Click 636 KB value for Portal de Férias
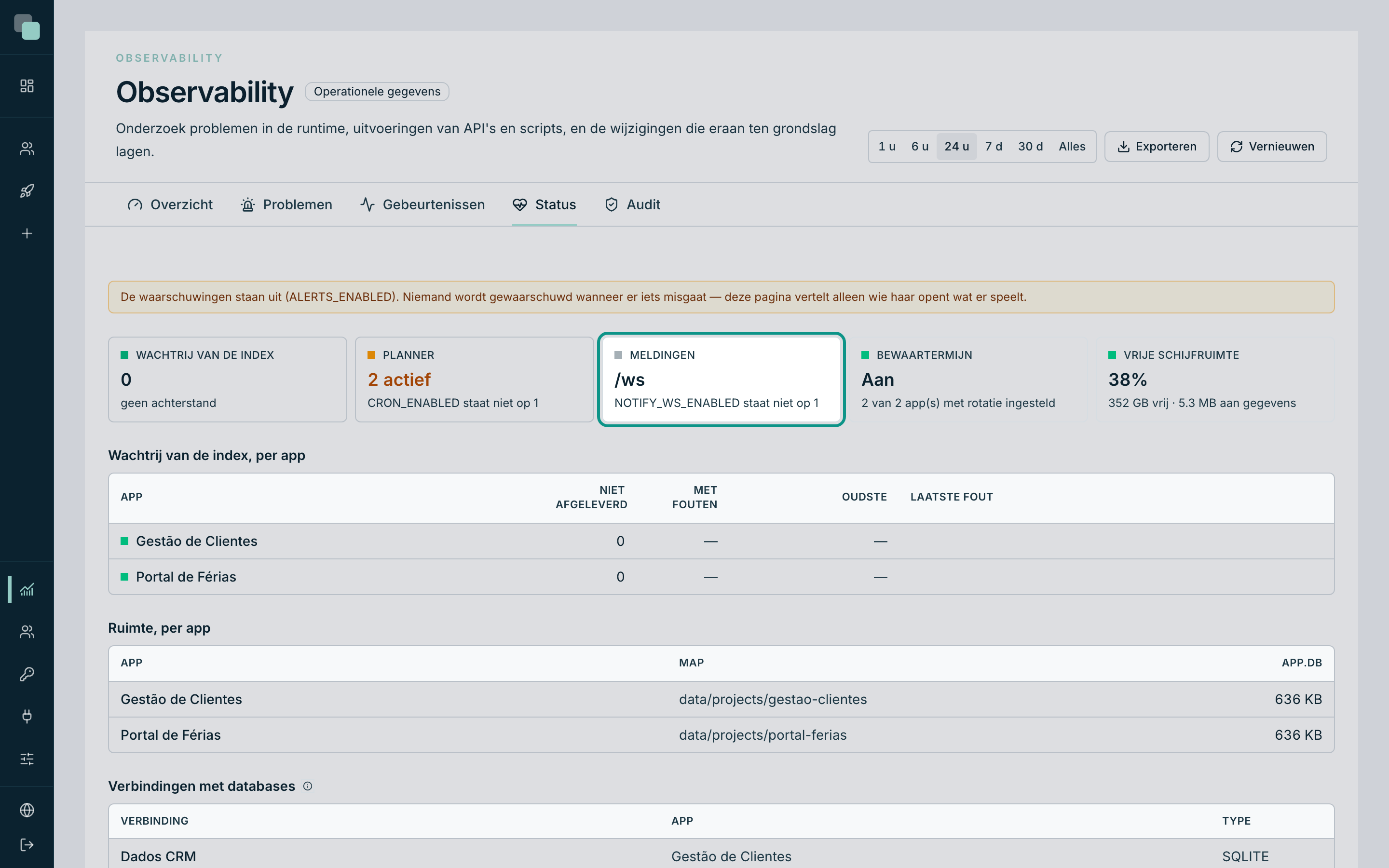Viewport: 1389px width, 868px height. click(1298, 735)
